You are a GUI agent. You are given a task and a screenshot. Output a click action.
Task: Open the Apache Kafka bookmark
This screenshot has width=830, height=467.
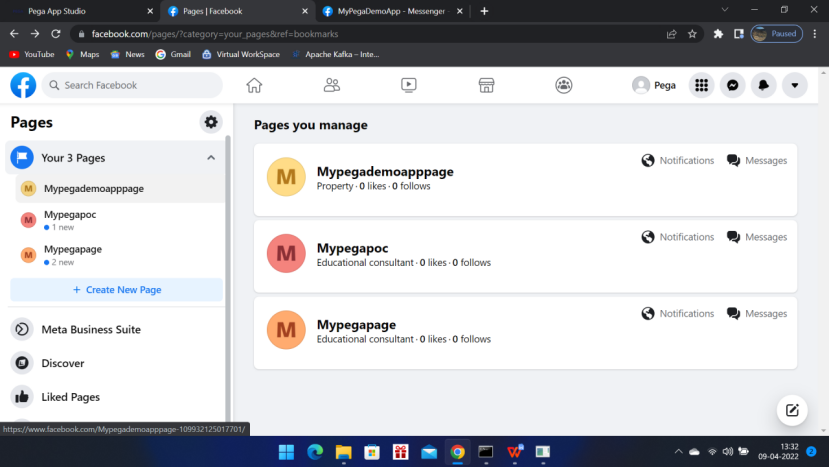[x=336, y=55]
